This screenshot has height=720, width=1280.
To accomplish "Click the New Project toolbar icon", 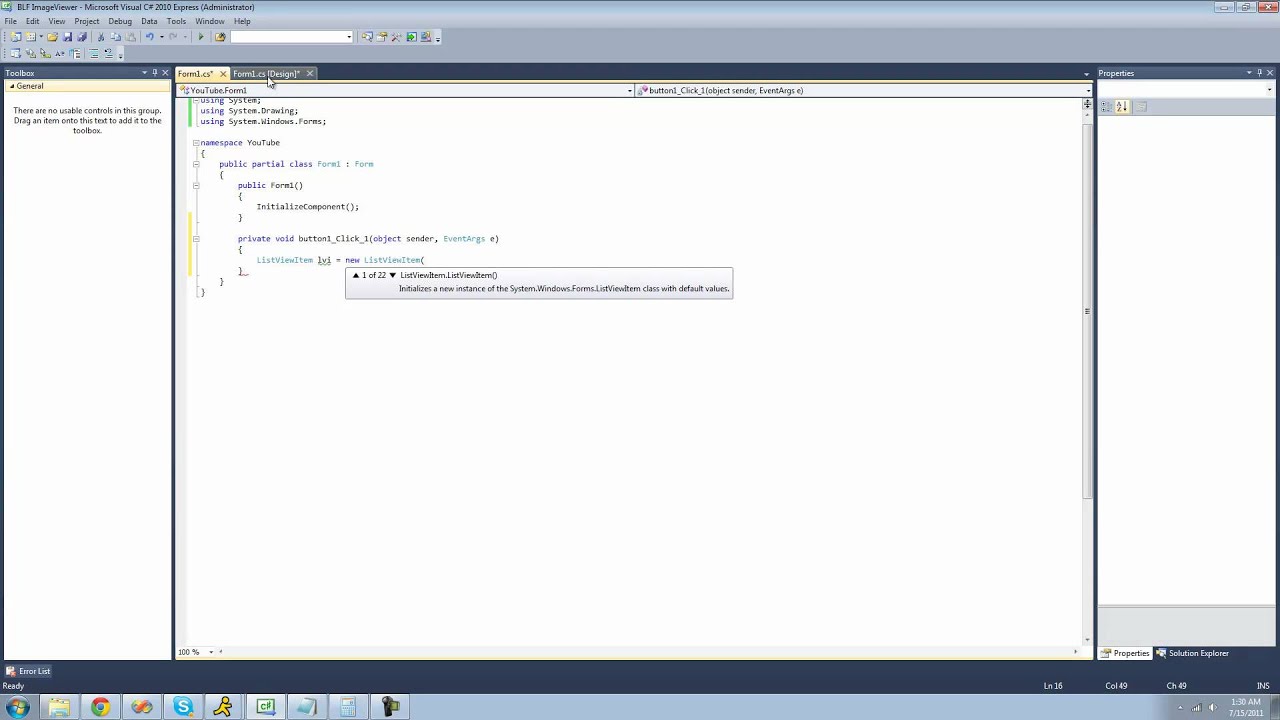I will tap(16, 37).
